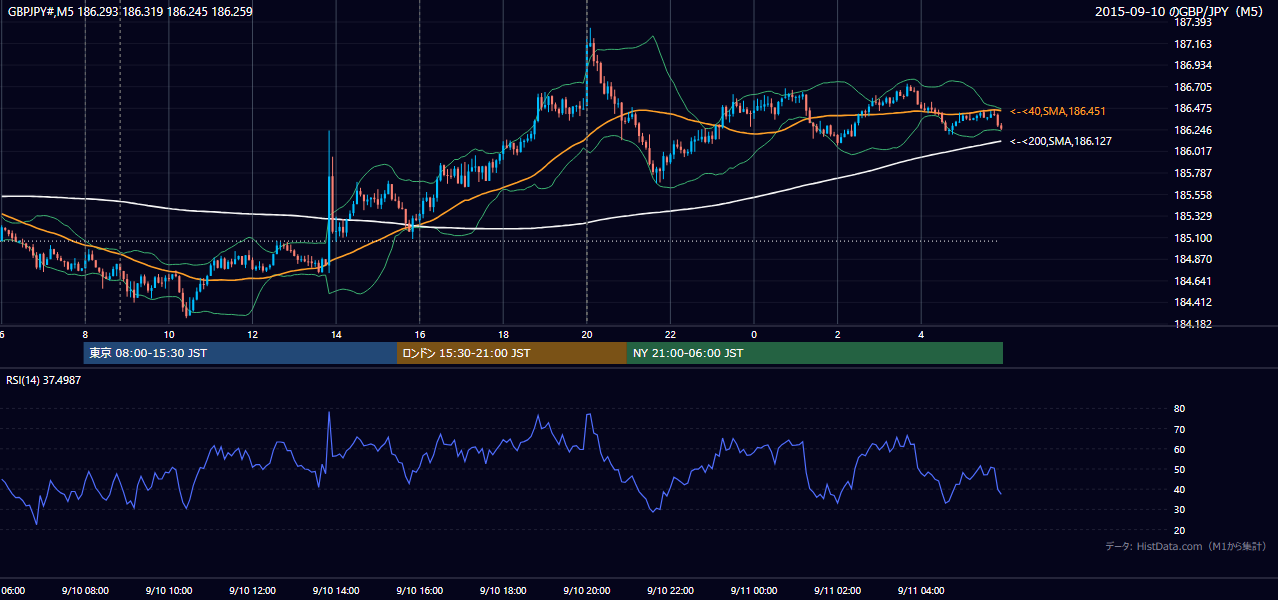1278x600 pixels.
Task: Click price level 185.558 on the axis
Action: tap(1192, 195)
